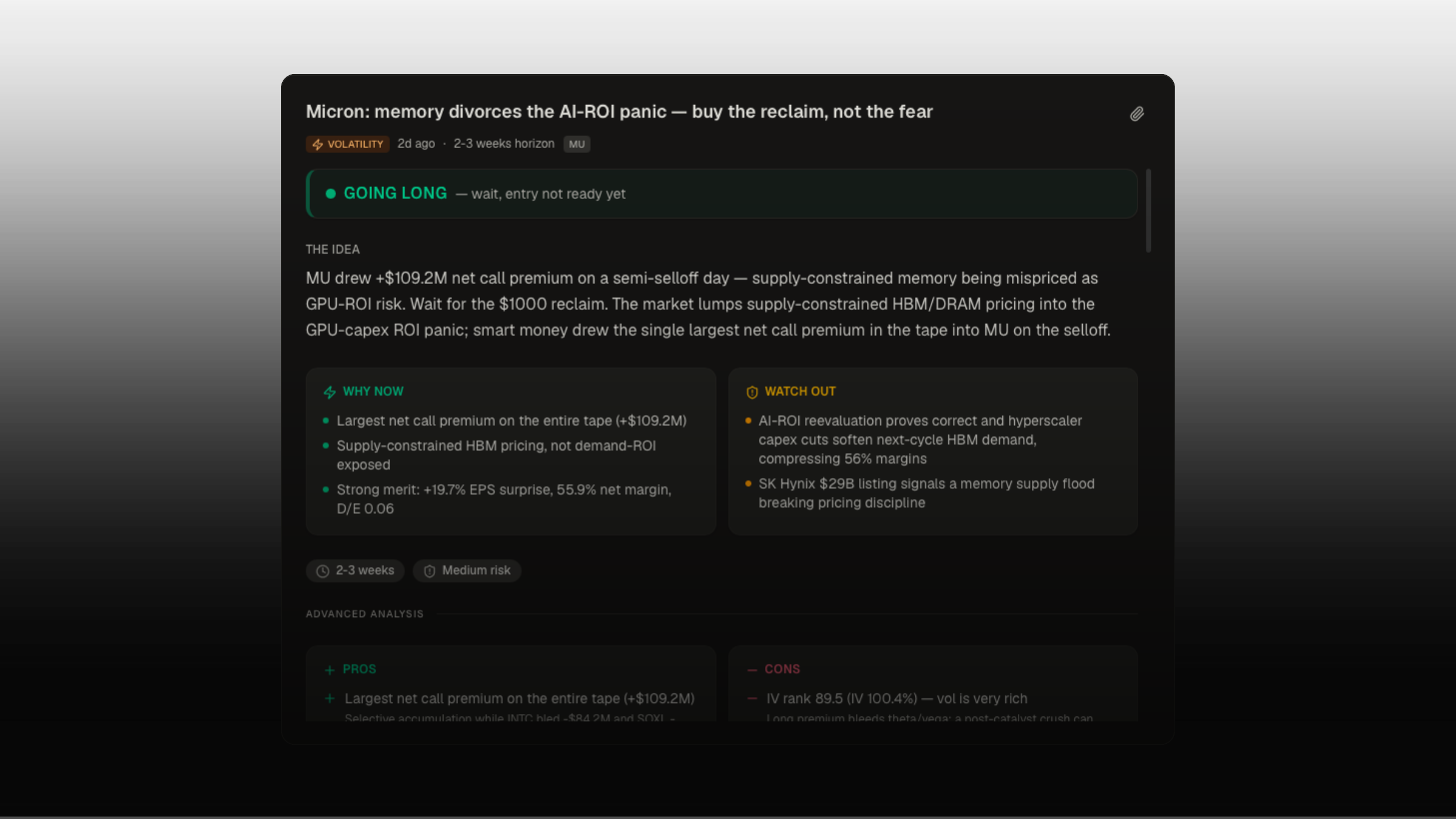Click the Micron idea title
The image size is (1456, 819).
pos(619,112)
